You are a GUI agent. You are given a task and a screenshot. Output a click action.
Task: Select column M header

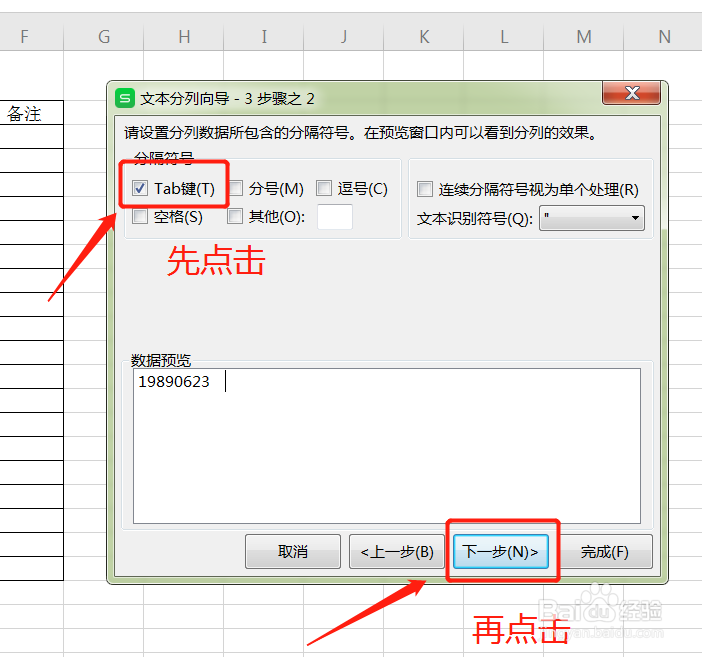pos(584,36)
